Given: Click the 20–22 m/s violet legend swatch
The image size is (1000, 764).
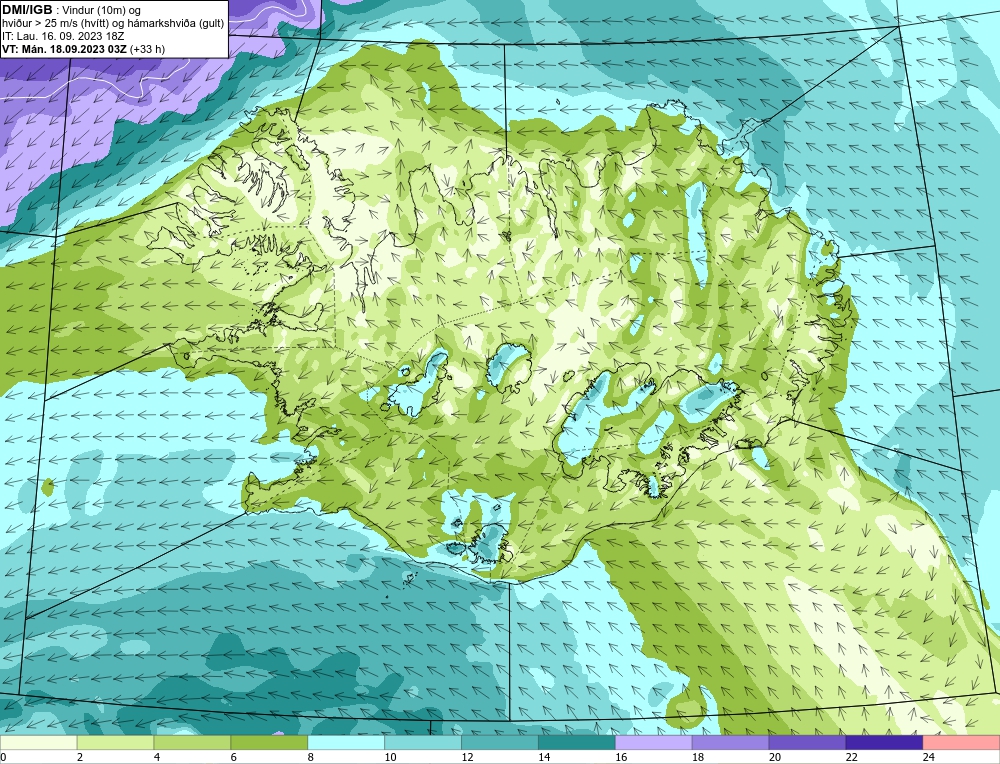Looking at the screenshot, I should 807,743.
